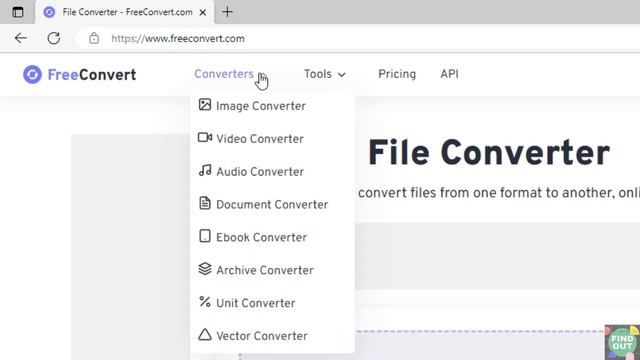Click the File Converter heading
This screenshot has height=360, width=640.
coord(489,153)
